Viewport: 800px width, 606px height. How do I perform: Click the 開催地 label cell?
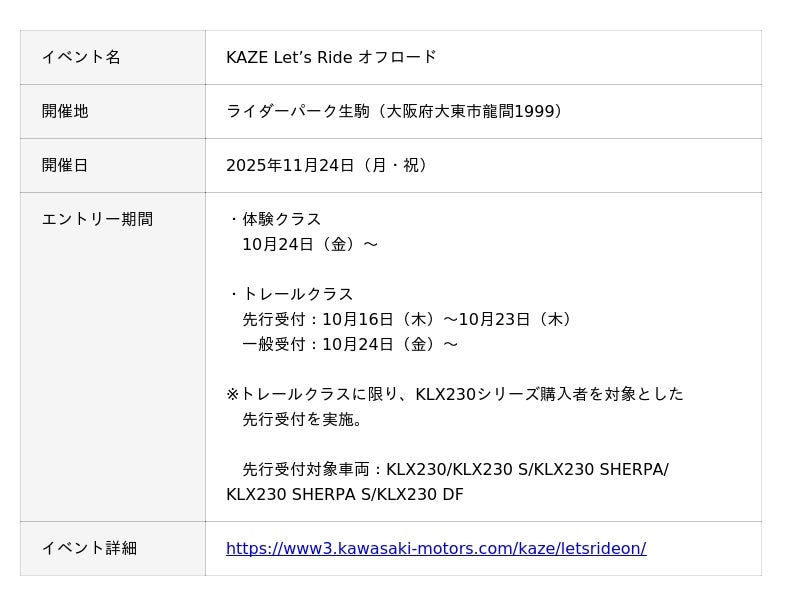[65, 111]
